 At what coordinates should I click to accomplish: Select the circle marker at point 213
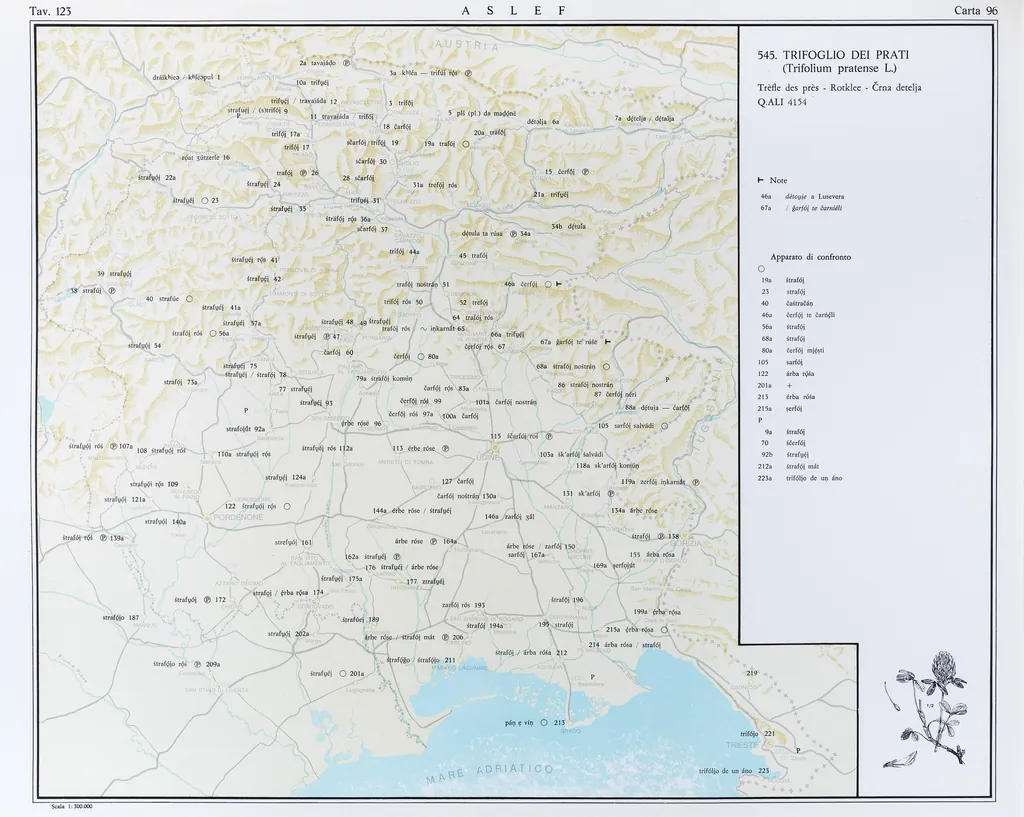pyautogui.click(x=543, y=722)
